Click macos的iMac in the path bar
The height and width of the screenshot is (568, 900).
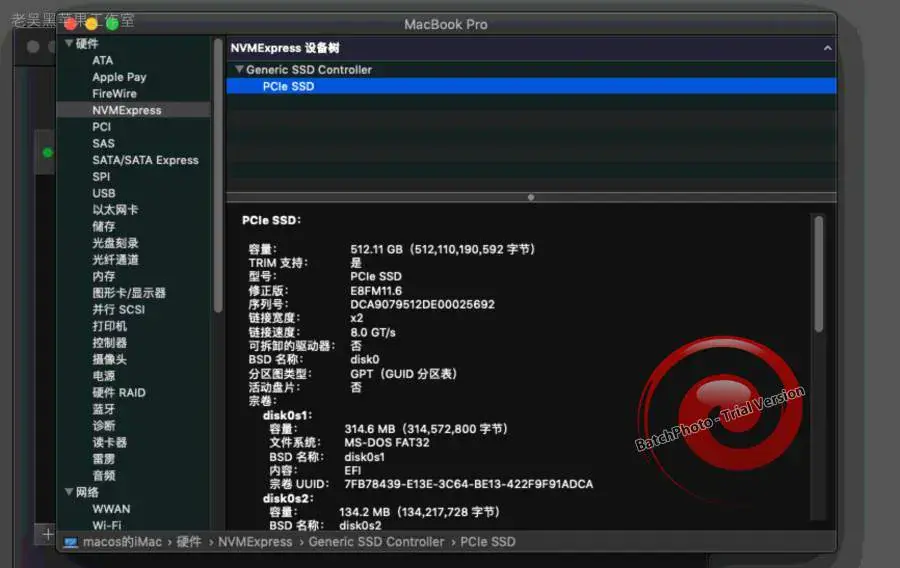(122, 542)
